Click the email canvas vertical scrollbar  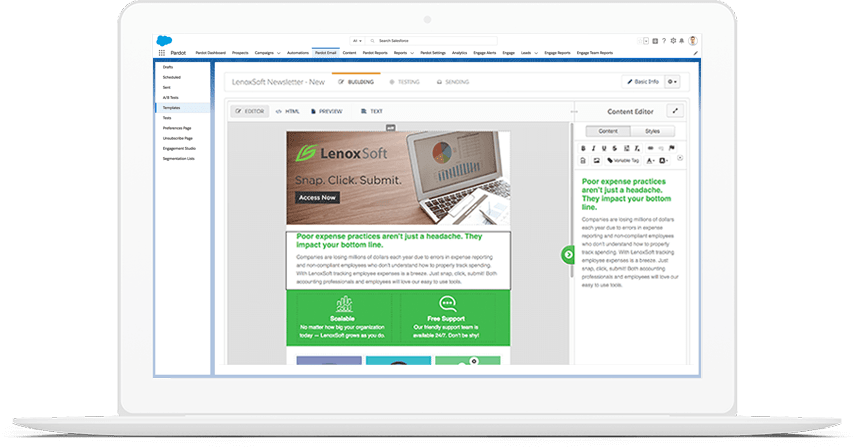click(x=572, y=200)
